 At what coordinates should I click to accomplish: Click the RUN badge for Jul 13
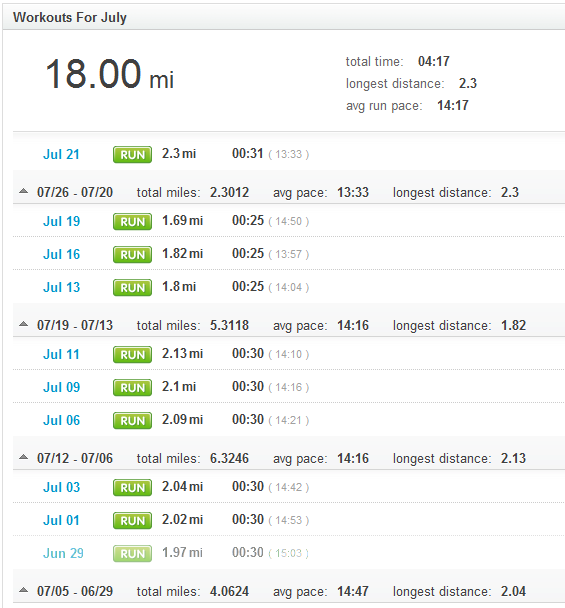[x=132, y=288]
